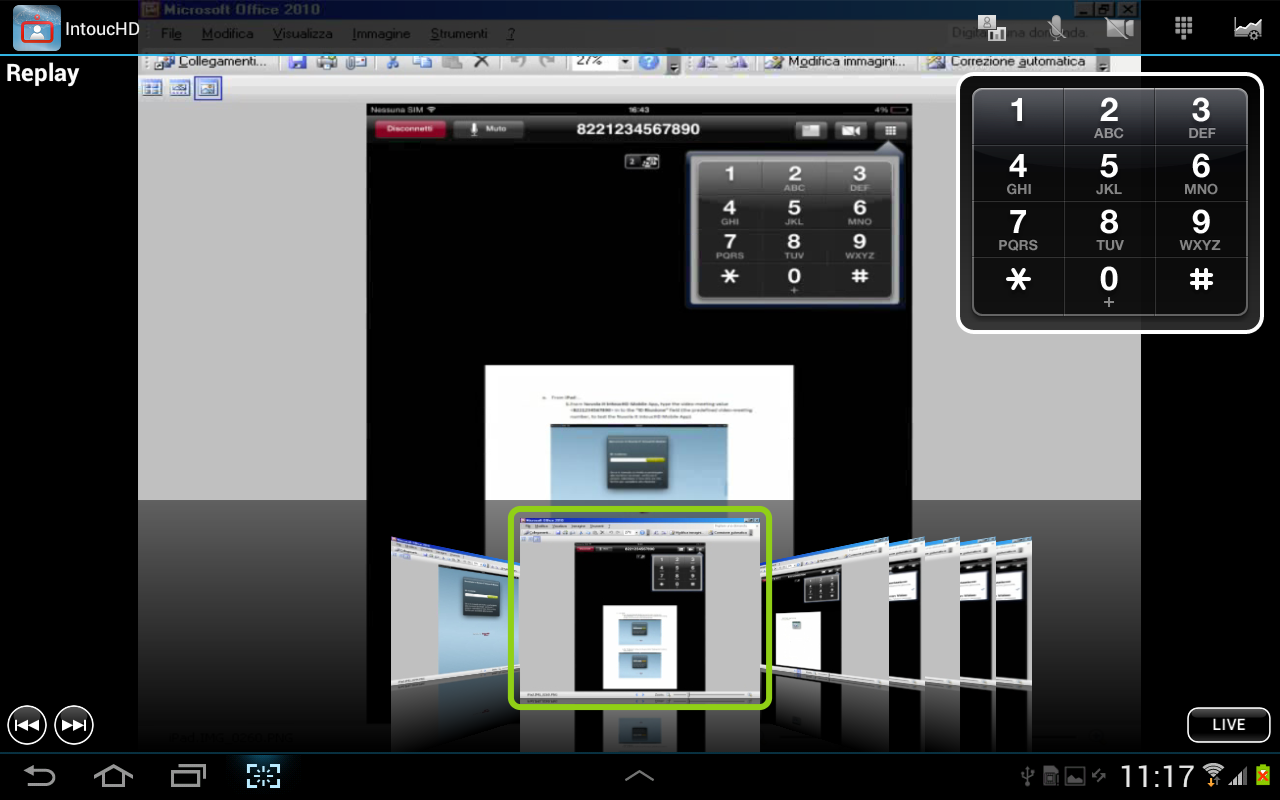The width and height of the screenshot is (1280, 800).
Task: Tap keypad key 7 PQRS
Action: coord(1018,230)
